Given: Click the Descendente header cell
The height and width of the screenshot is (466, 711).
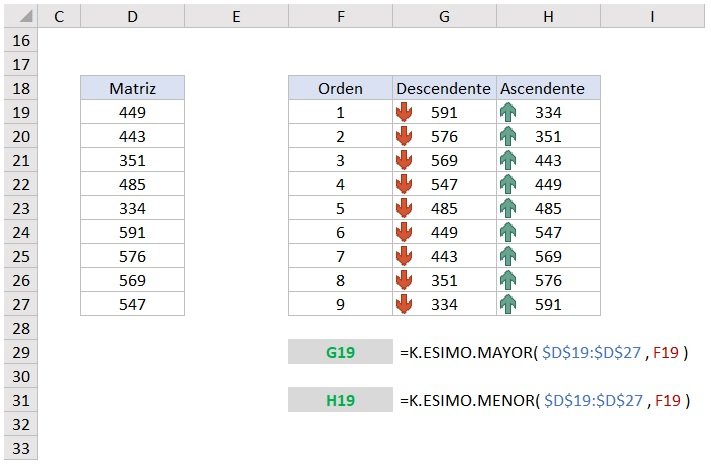Looking at the screenshot, I should click(x=444, y=88).
